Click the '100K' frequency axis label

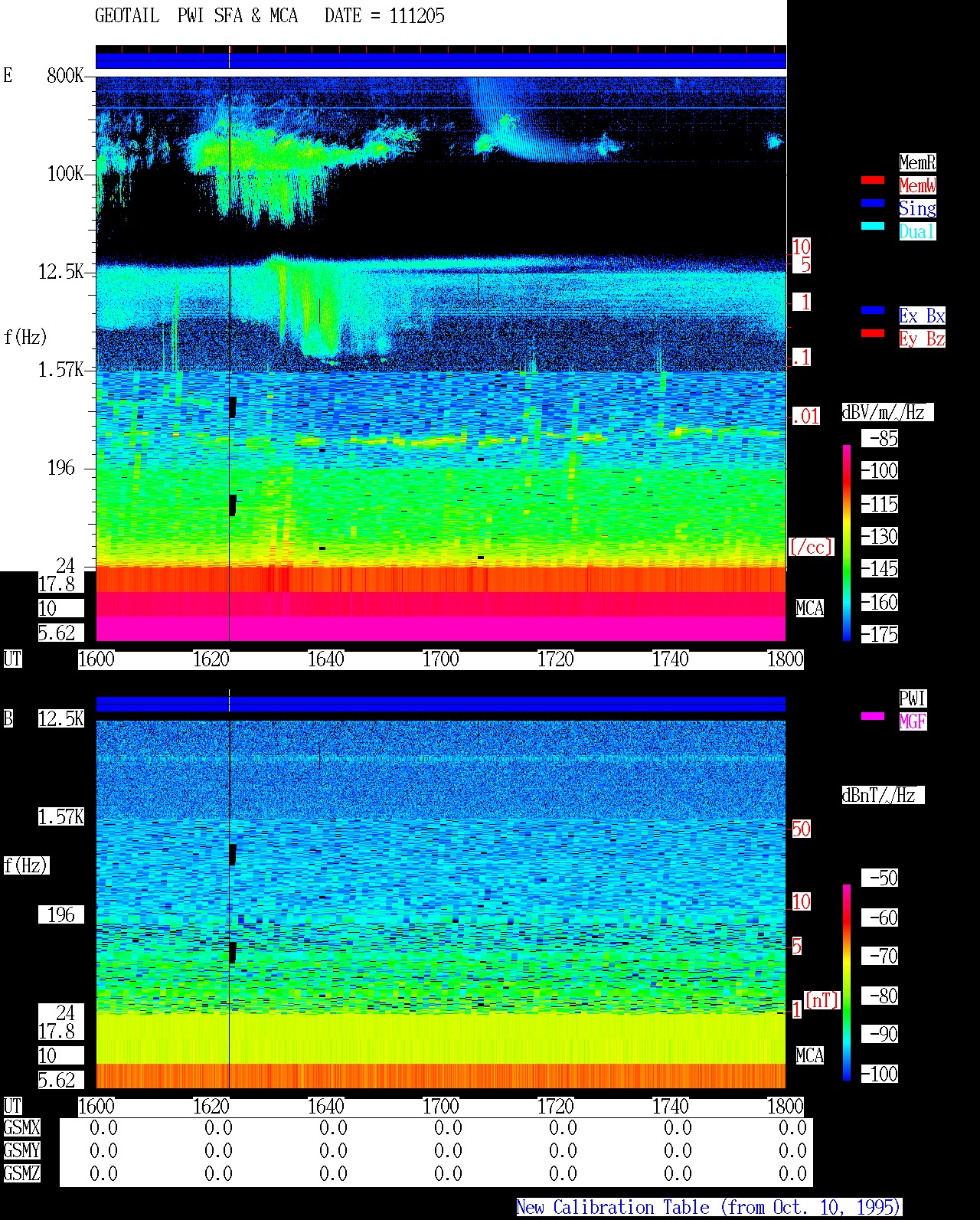pos(65,174)
